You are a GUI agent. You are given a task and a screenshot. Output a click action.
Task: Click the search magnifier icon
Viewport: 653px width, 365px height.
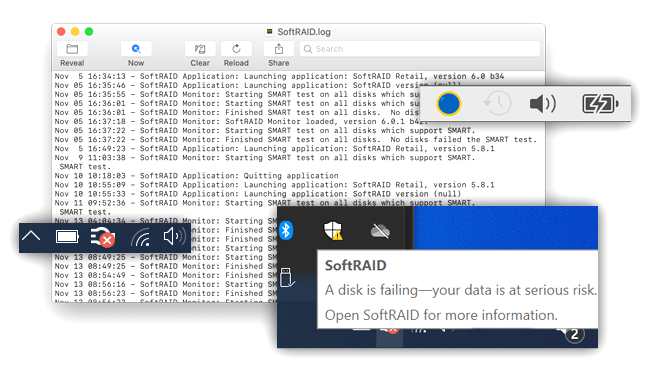coord(308,49)
